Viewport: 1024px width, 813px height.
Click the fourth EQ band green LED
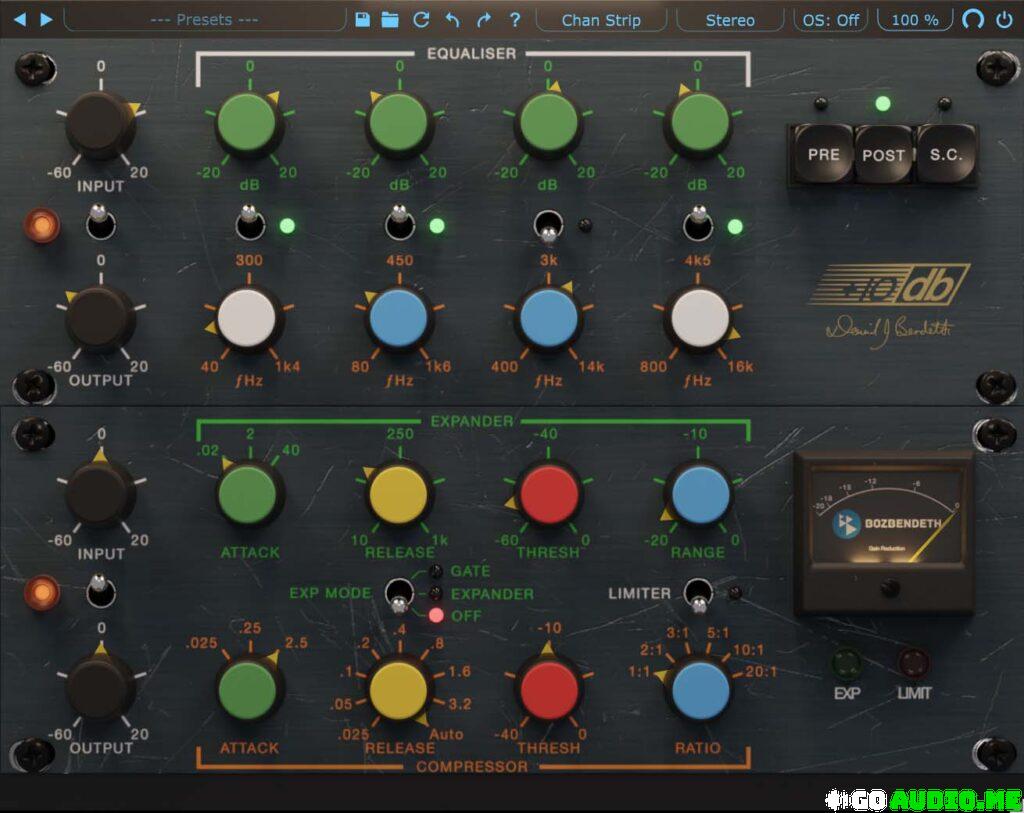tap(735, 226)
